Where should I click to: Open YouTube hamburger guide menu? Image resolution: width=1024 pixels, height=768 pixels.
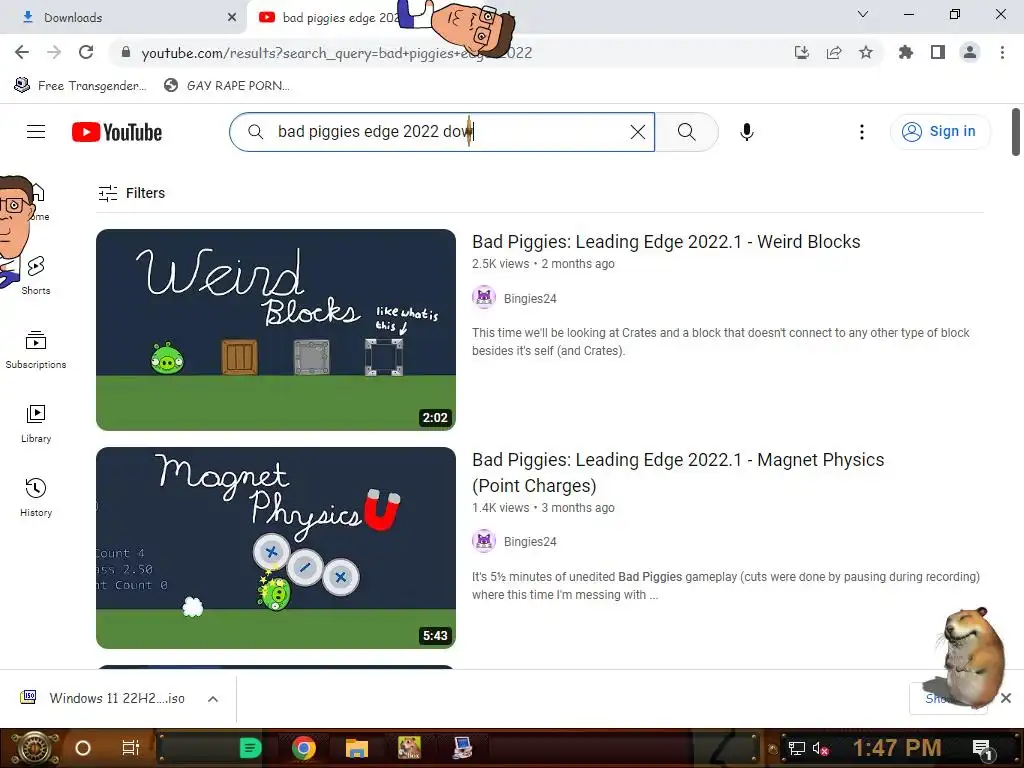[36, 132]
